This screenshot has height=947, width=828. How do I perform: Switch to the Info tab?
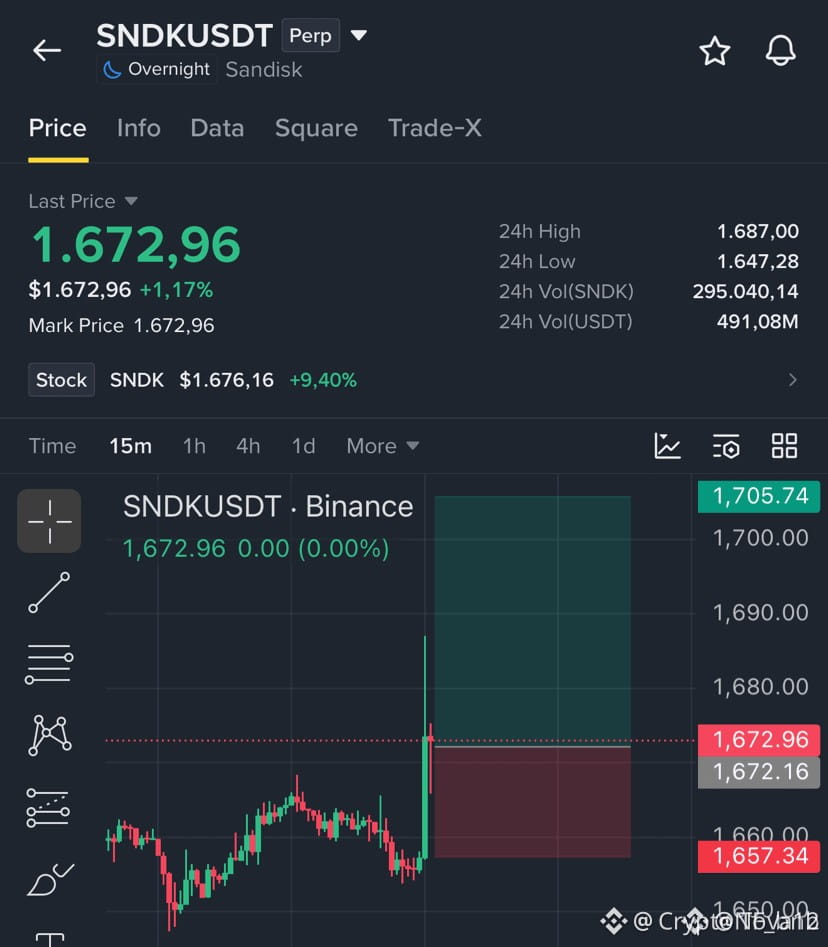coord(138,128)
